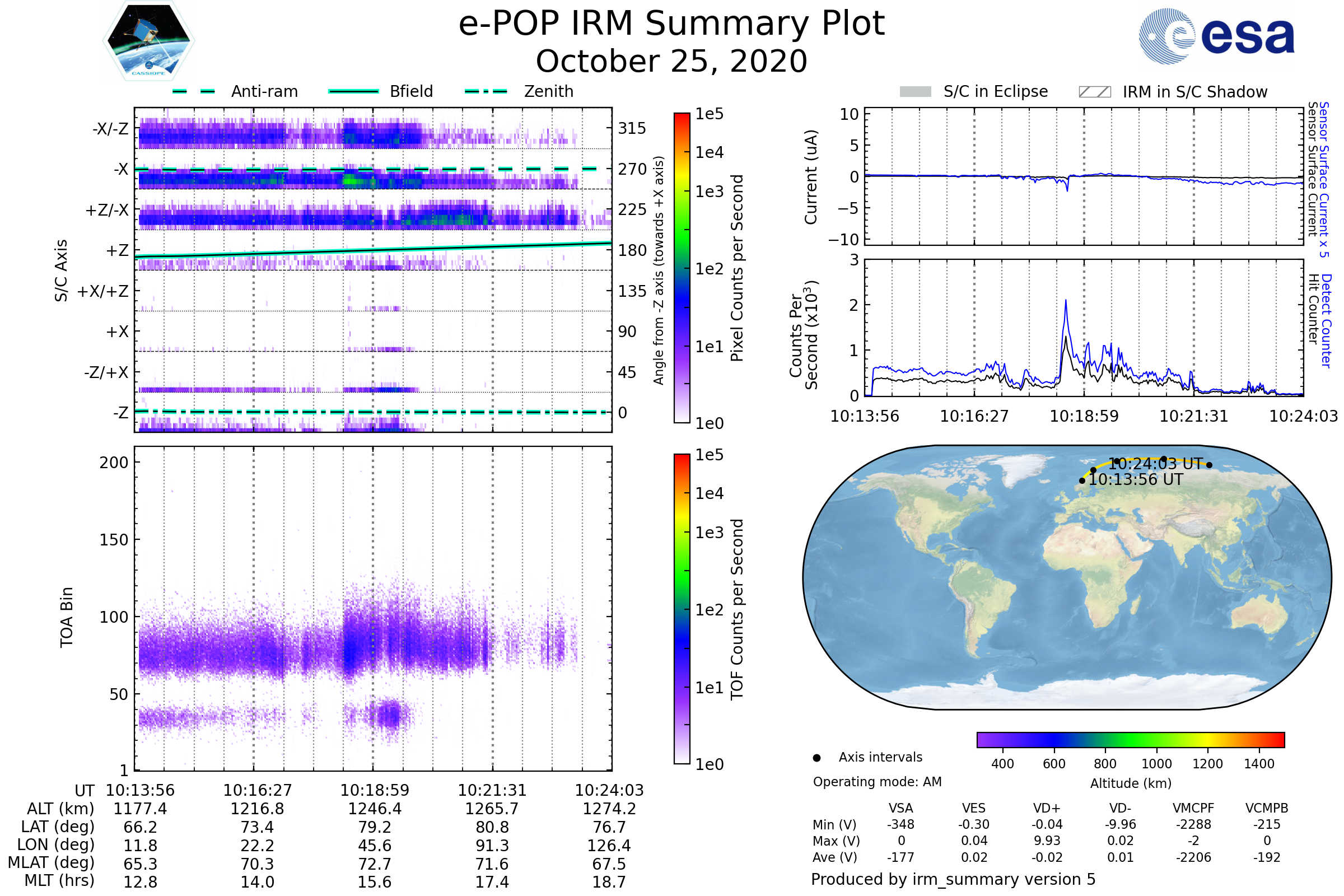This screenshot has width=1344, height=896.
Task: Click the Pixel Counts per Second colorbar
Action: [682, 268]
